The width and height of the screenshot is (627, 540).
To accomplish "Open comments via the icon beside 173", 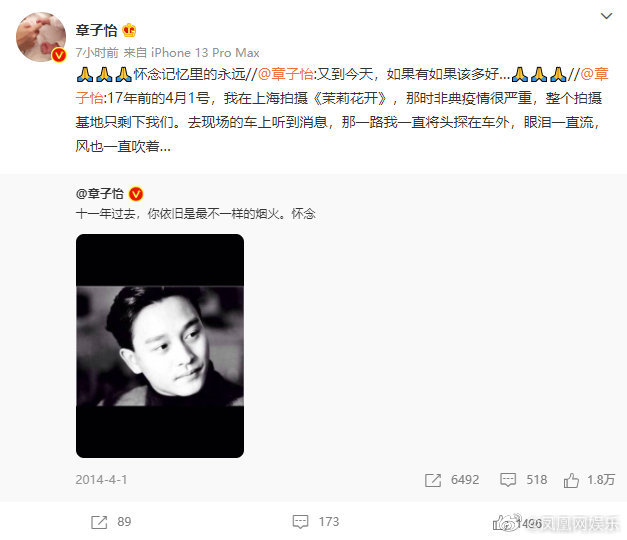I will click(300, 522).
